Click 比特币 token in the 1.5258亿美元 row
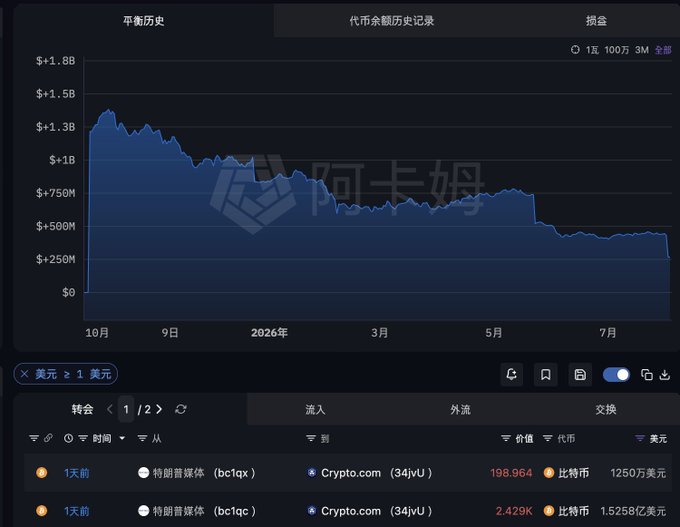This screenshot has height=527, width=680. click(x=566, y=511)
